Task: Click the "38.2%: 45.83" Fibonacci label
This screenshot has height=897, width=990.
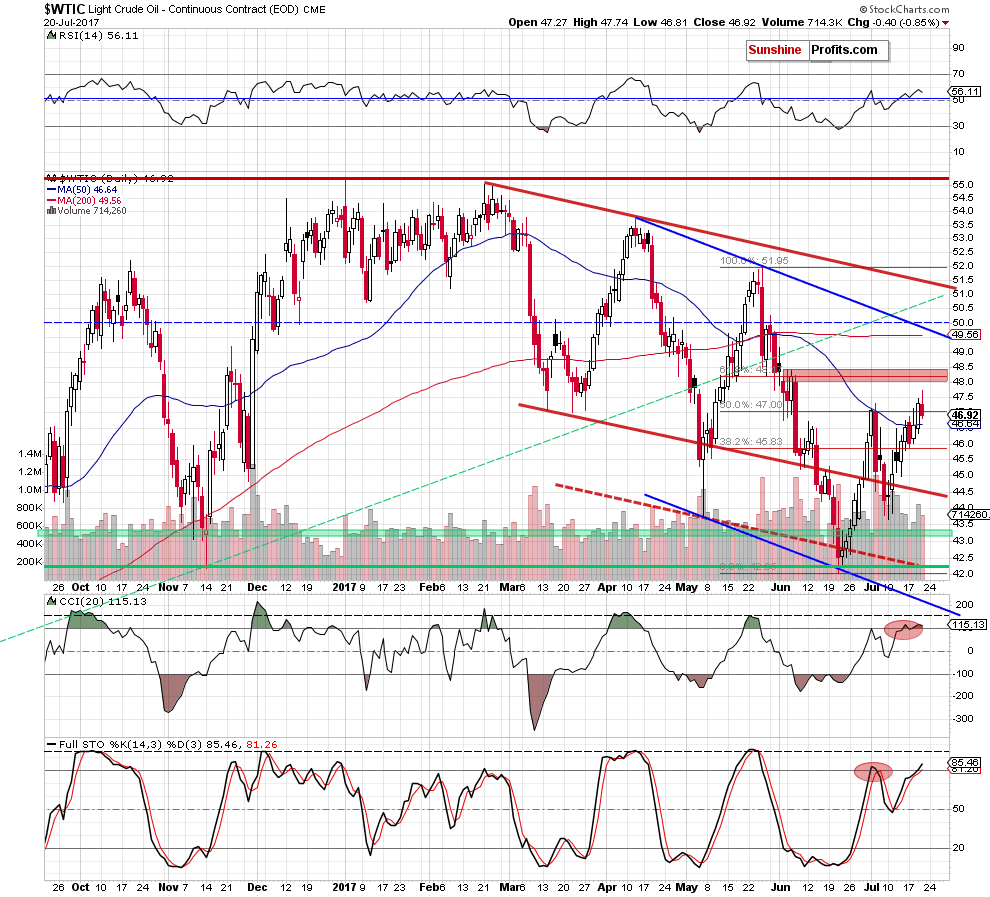Action: click(751, 442)
